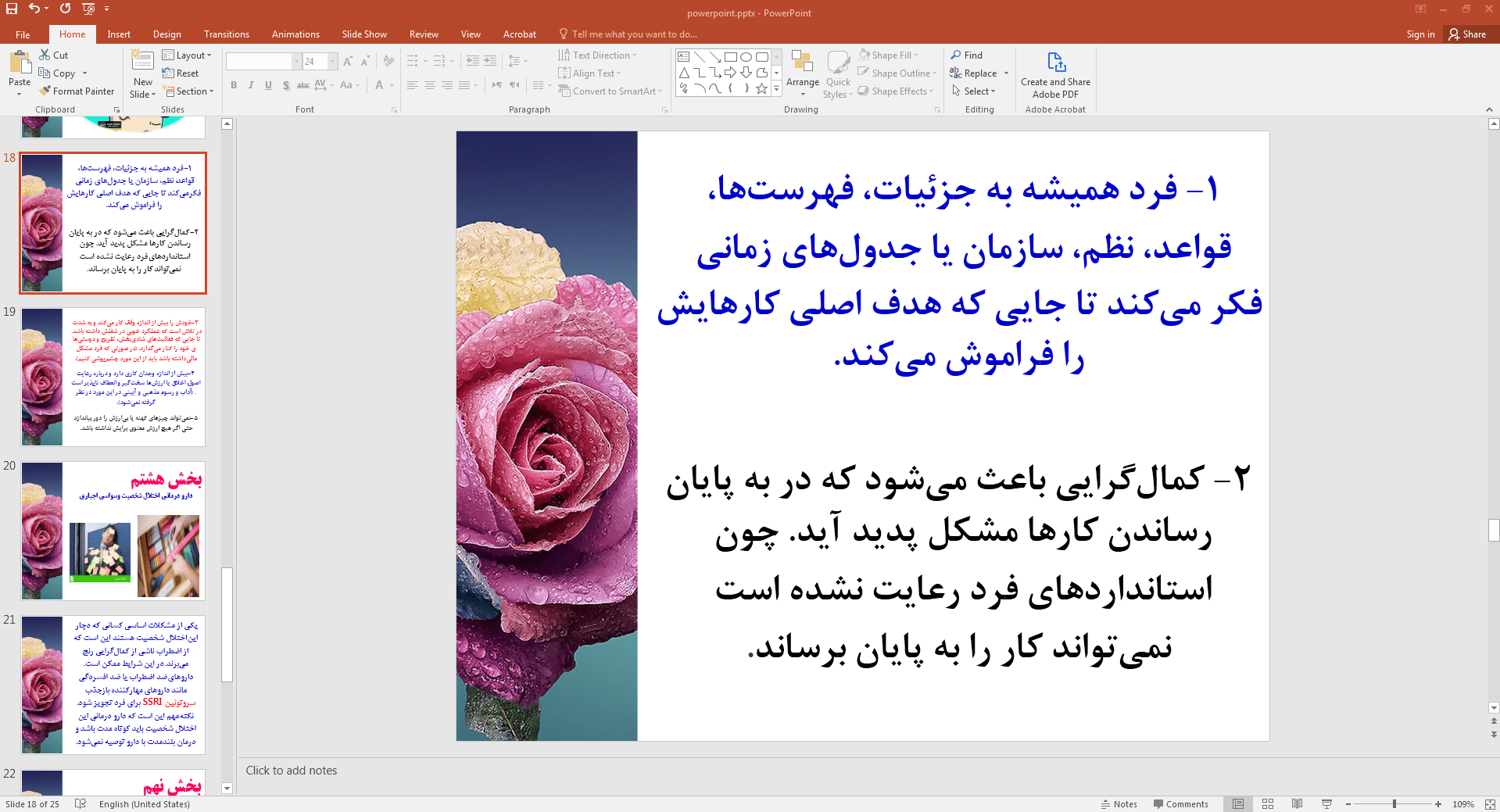Click zoom out minus button
Viewport: 1500px width, 812px height.
pyautogui.click(x=1348, y=804)
